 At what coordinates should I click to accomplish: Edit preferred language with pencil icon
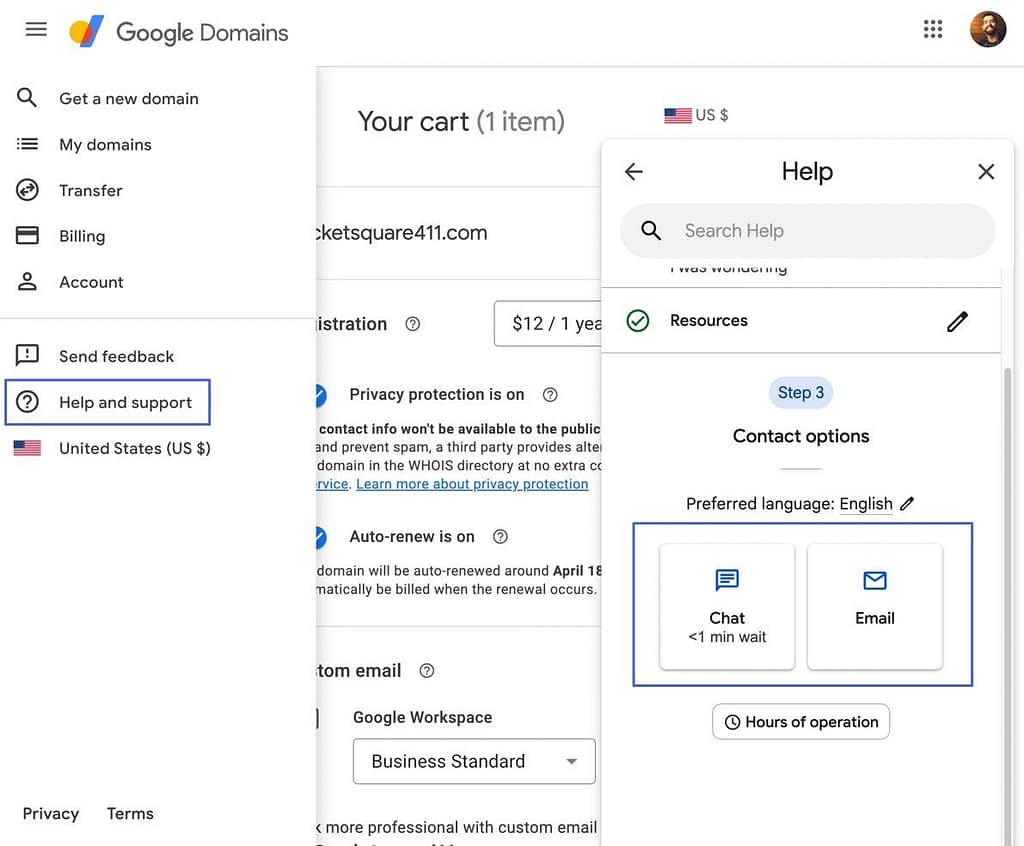[x=907, y=503]
